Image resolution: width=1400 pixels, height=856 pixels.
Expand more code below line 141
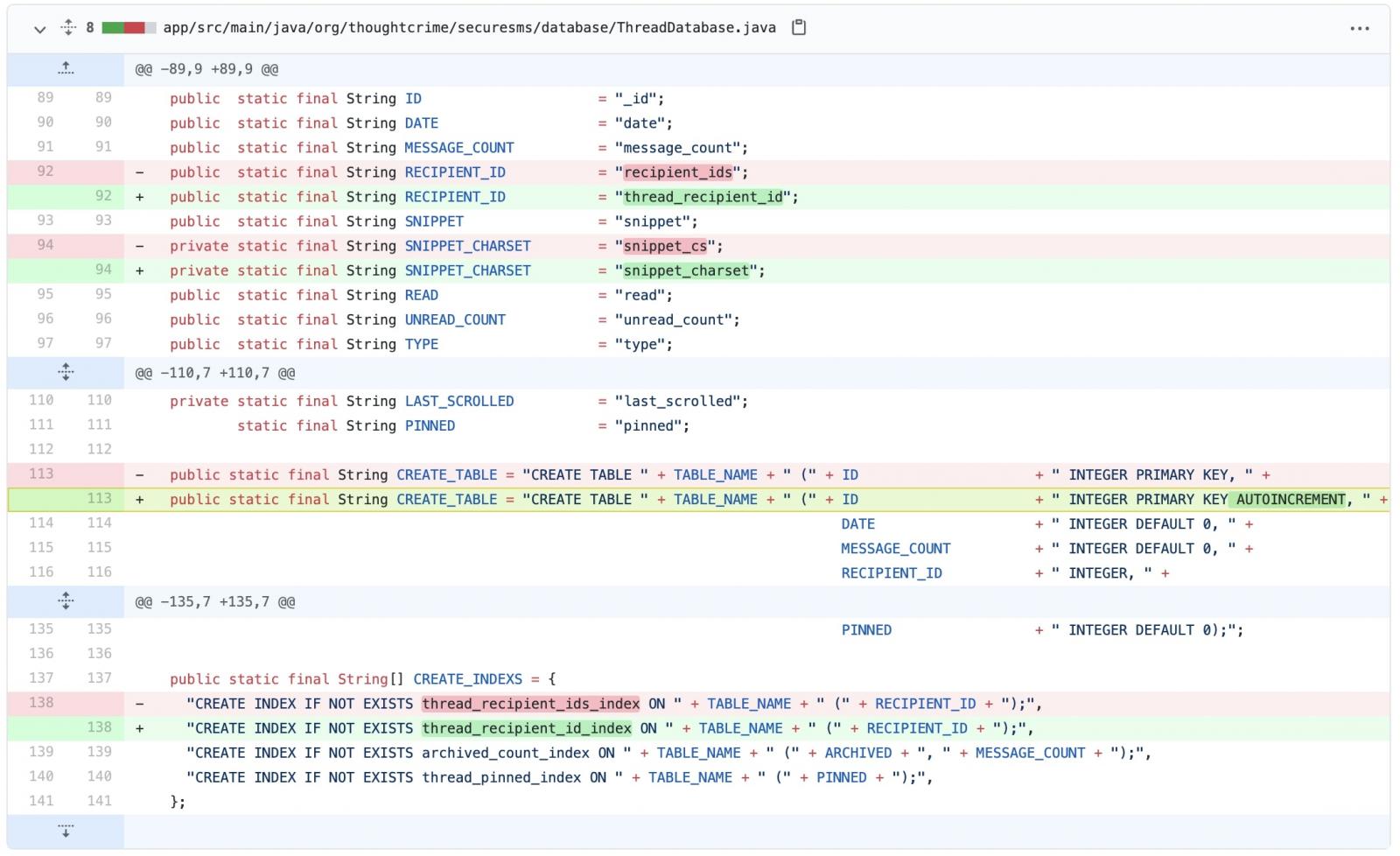(66, 830)
